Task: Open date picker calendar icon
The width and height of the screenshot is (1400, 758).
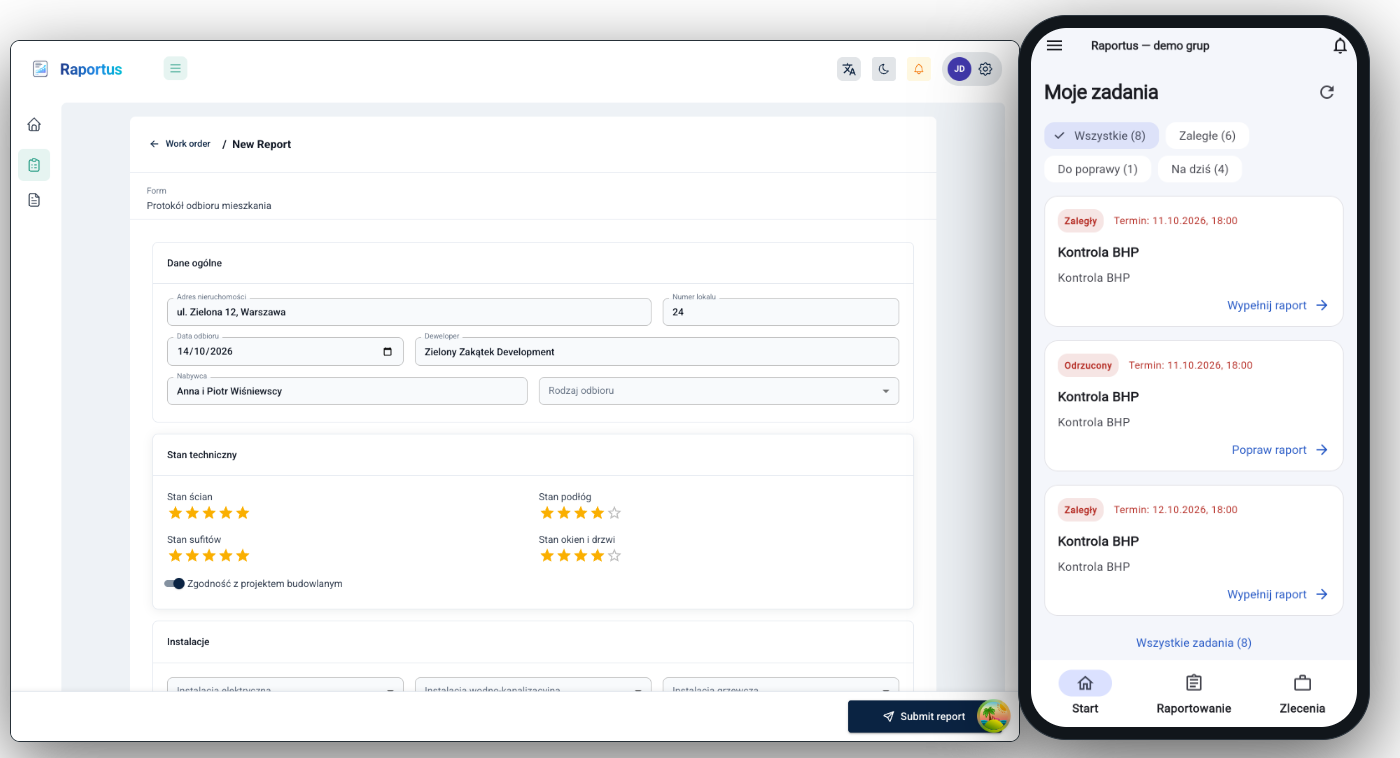Action: 388,352
